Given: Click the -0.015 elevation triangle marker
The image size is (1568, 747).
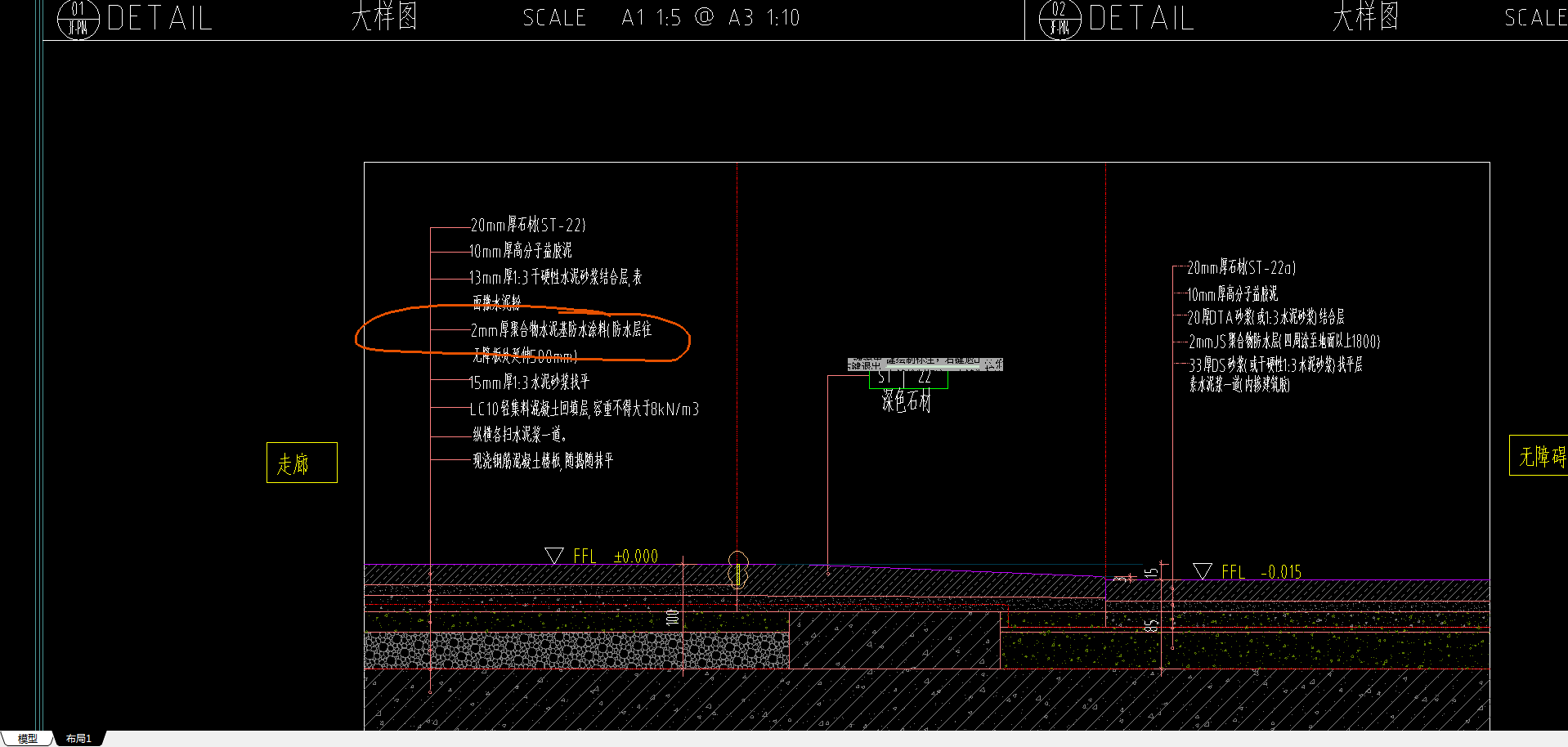Looking at the screenshot, I should [x=1203, y=571].
